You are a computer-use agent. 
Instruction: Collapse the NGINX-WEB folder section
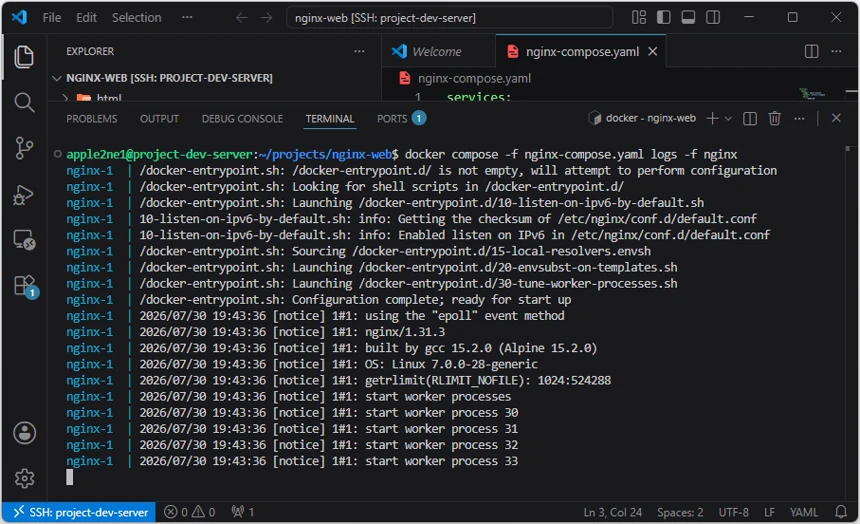(x=169, y=78)
